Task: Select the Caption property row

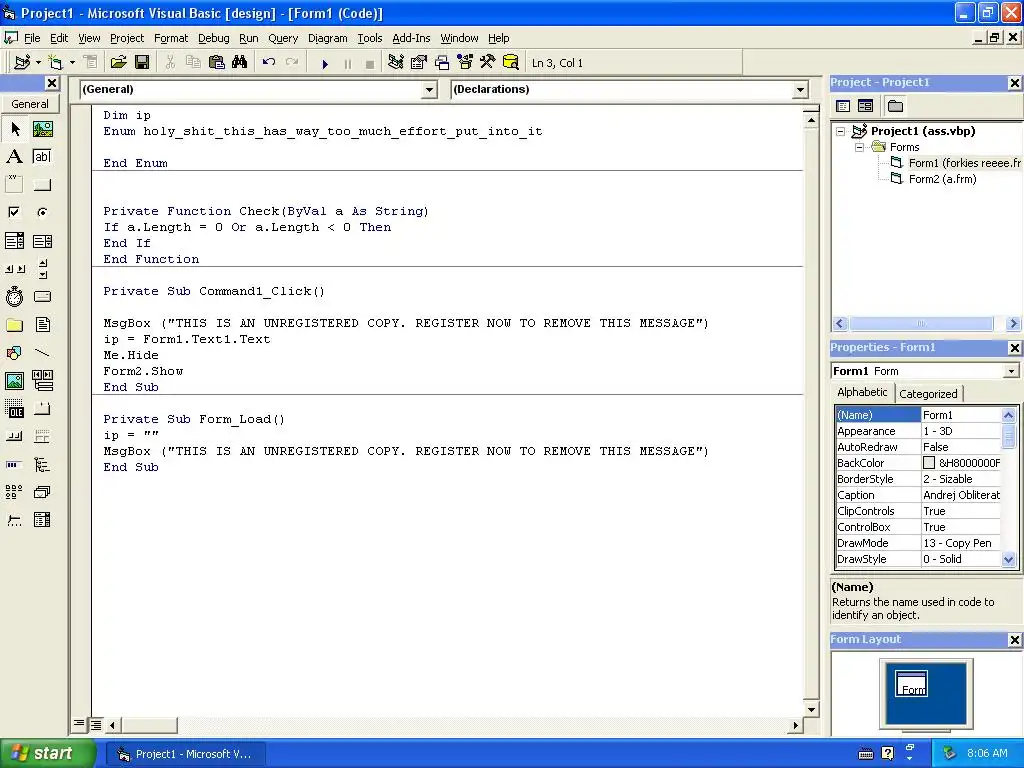Action: (918, 495)
